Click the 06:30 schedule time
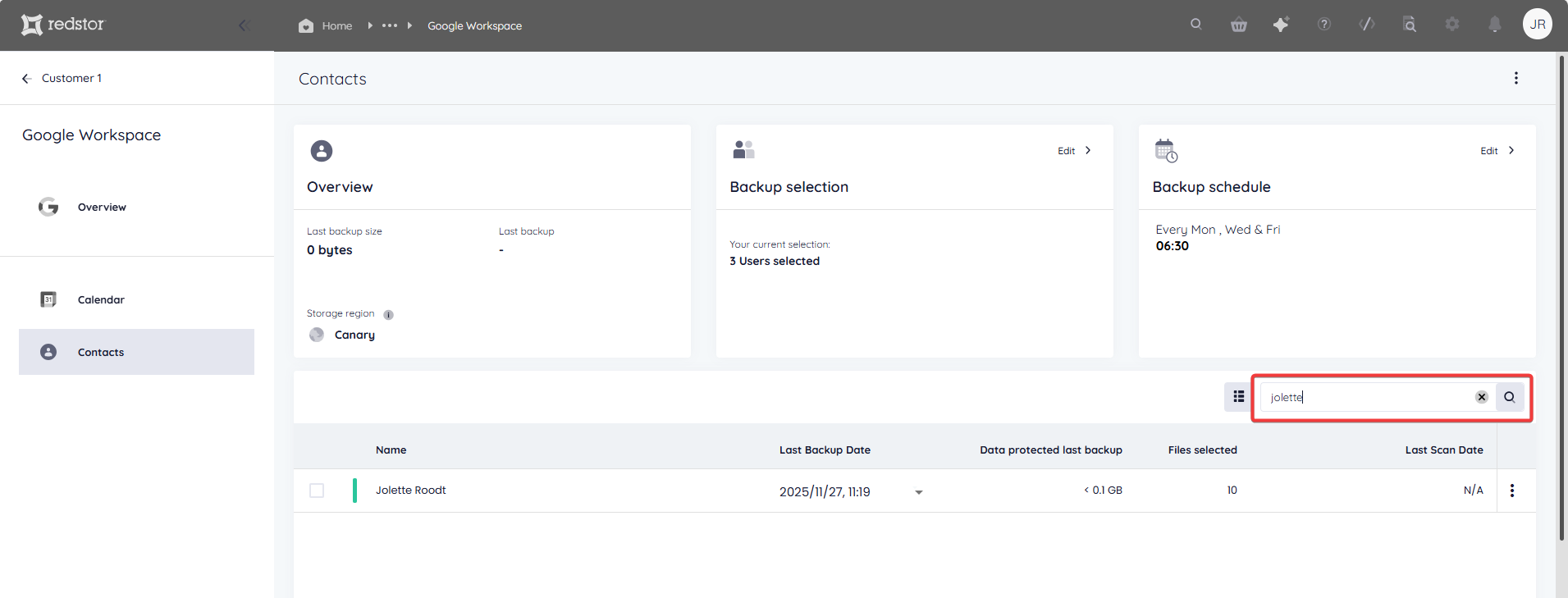Image resolution: width=1568 pixels, height=598 pixels. point(1173,246)
